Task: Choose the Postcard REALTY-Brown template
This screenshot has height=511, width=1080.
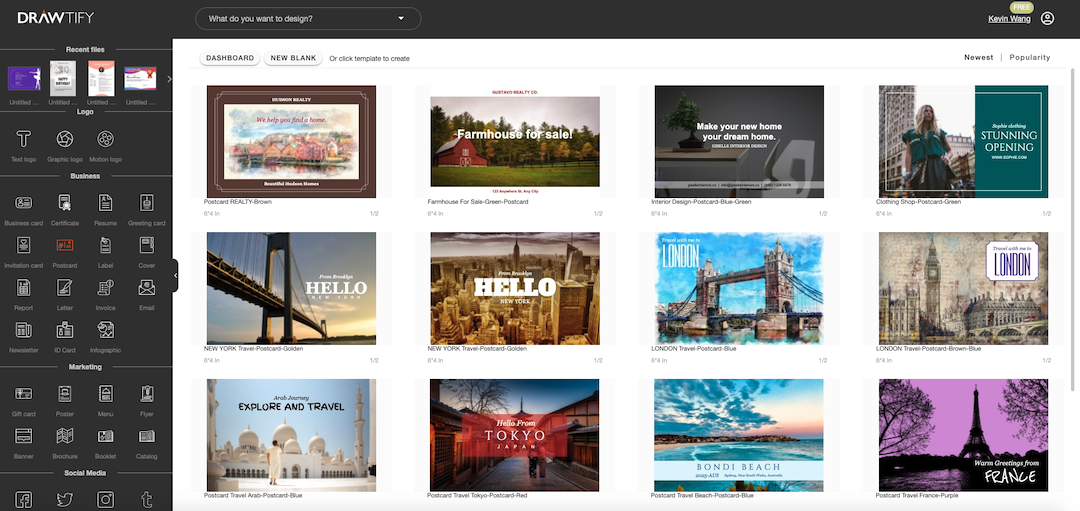Action: pos(291,142)
